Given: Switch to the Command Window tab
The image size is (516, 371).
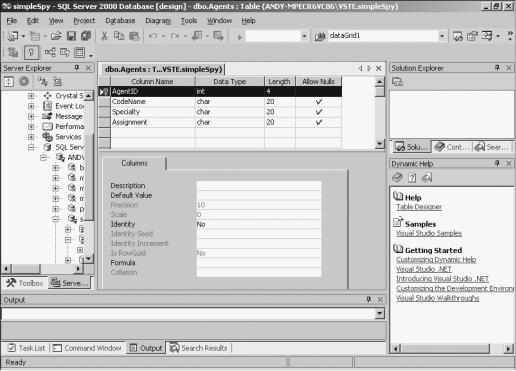Looking at the screenshot, I should pyautogui.click(x=87, y=348).
